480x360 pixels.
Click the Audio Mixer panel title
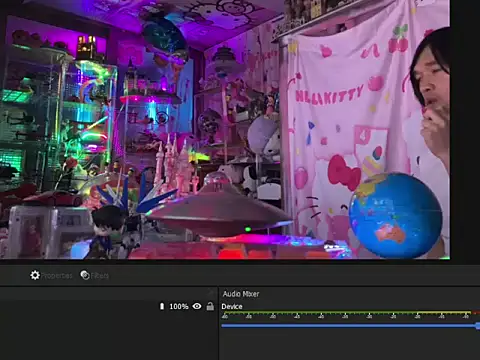coord(241,294)
